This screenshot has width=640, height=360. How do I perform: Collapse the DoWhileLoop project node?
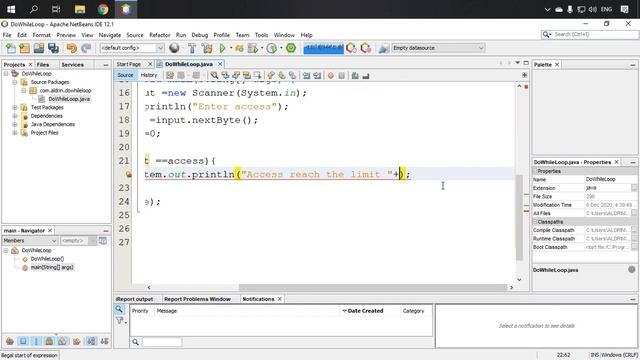click(x=6, y=74)
